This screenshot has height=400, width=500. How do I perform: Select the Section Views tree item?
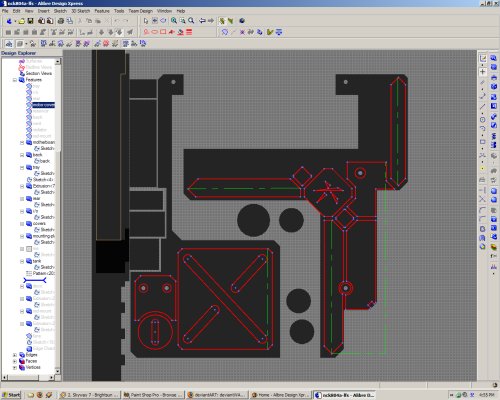tap(39, 73)
